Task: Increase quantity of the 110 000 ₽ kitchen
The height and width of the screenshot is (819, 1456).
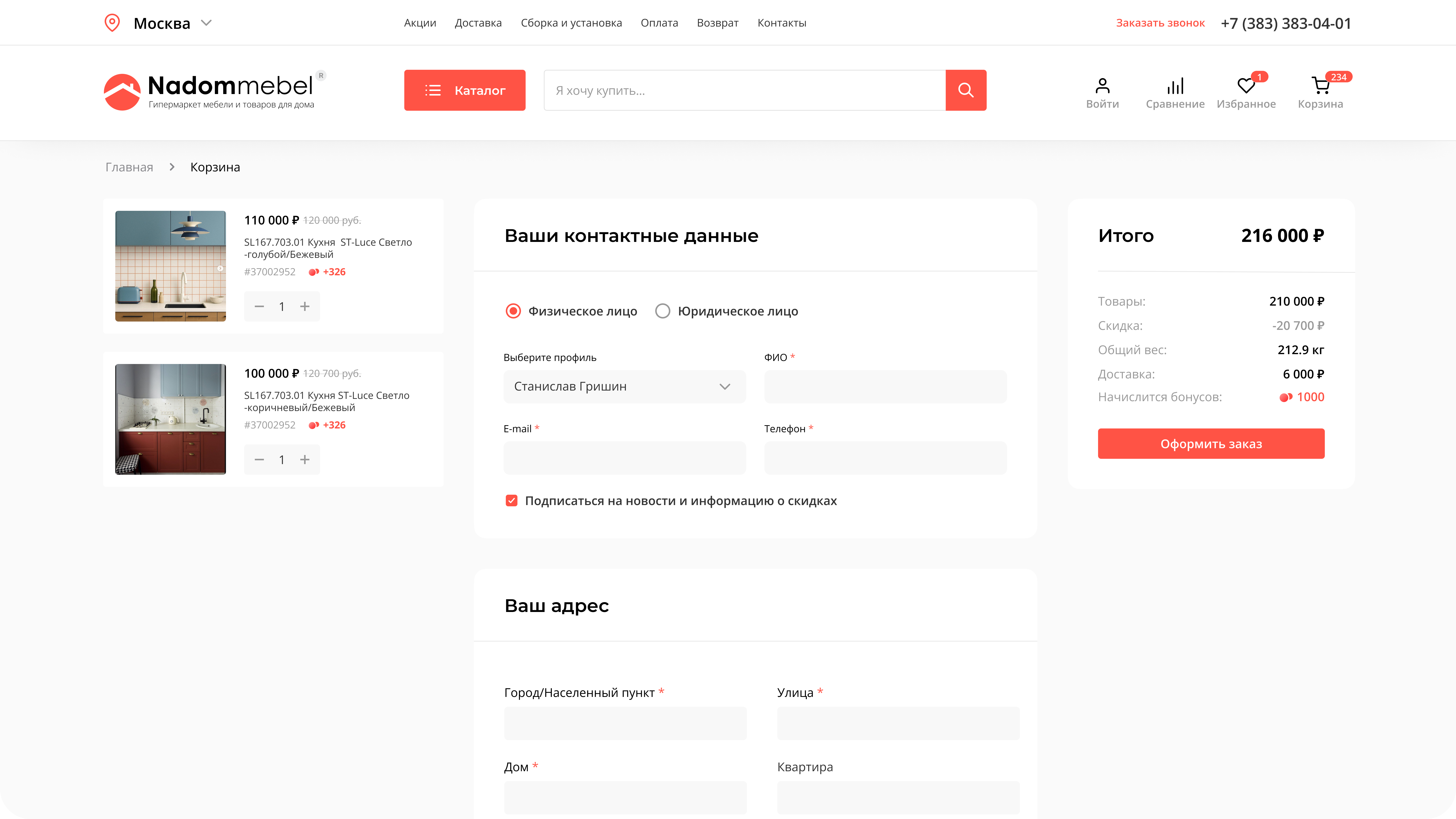Action: pyautogui.click(x=305, y=306)
